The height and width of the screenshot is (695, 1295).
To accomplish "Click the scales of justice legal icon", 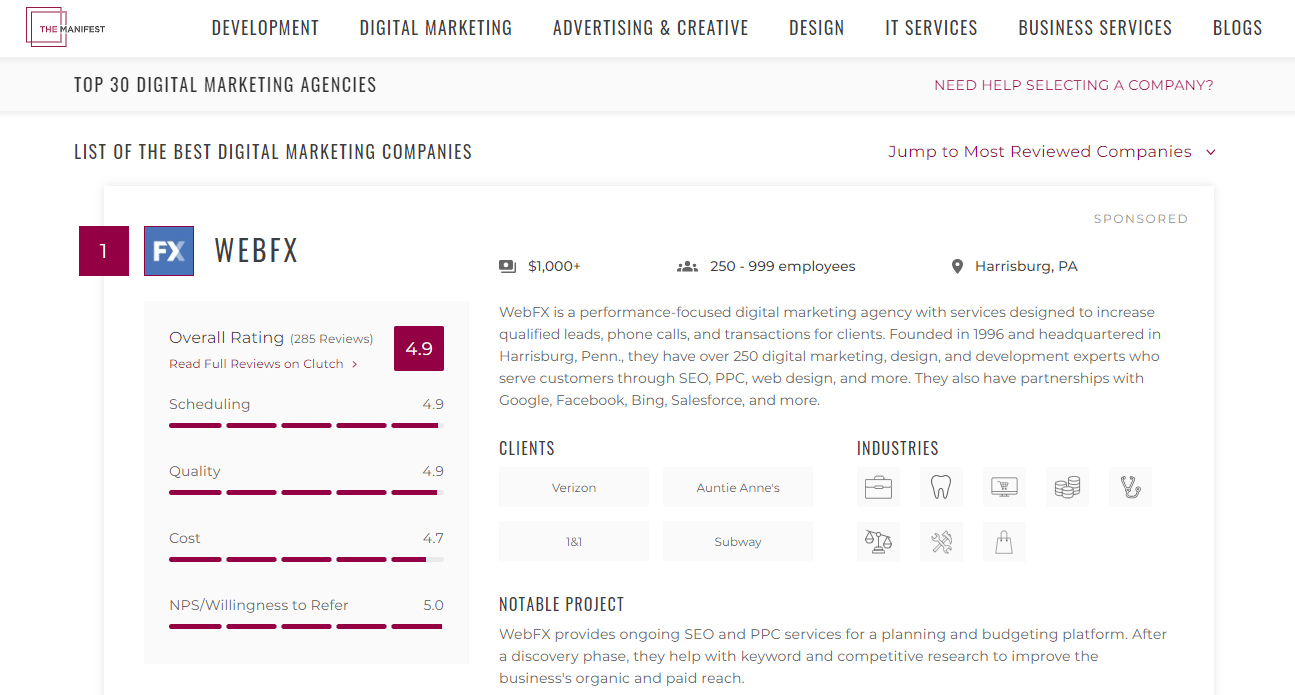I will 878,542.
